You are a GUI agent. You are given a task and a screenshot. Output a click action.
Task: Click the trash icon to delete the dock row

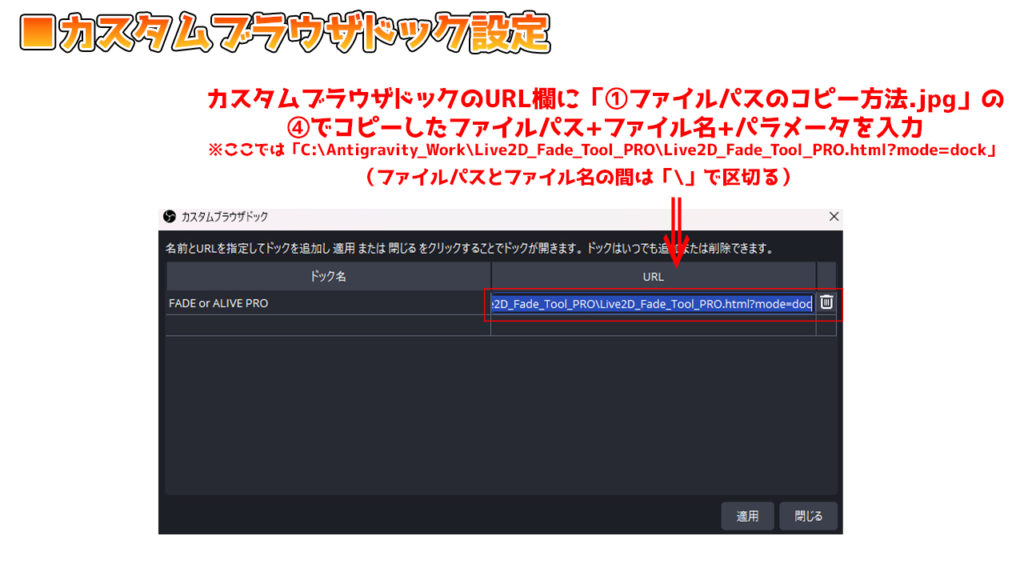826,303
